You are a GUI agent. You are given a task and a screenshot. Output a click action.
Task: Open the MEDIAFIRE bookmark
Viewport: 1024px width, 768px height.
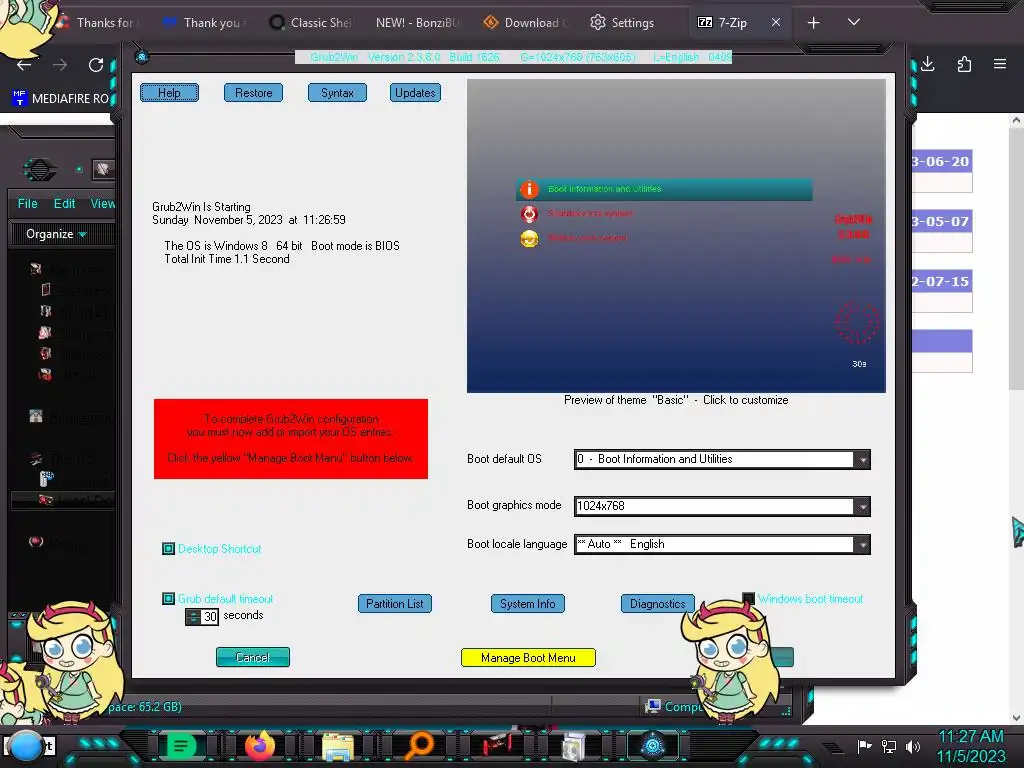(61, 99)
